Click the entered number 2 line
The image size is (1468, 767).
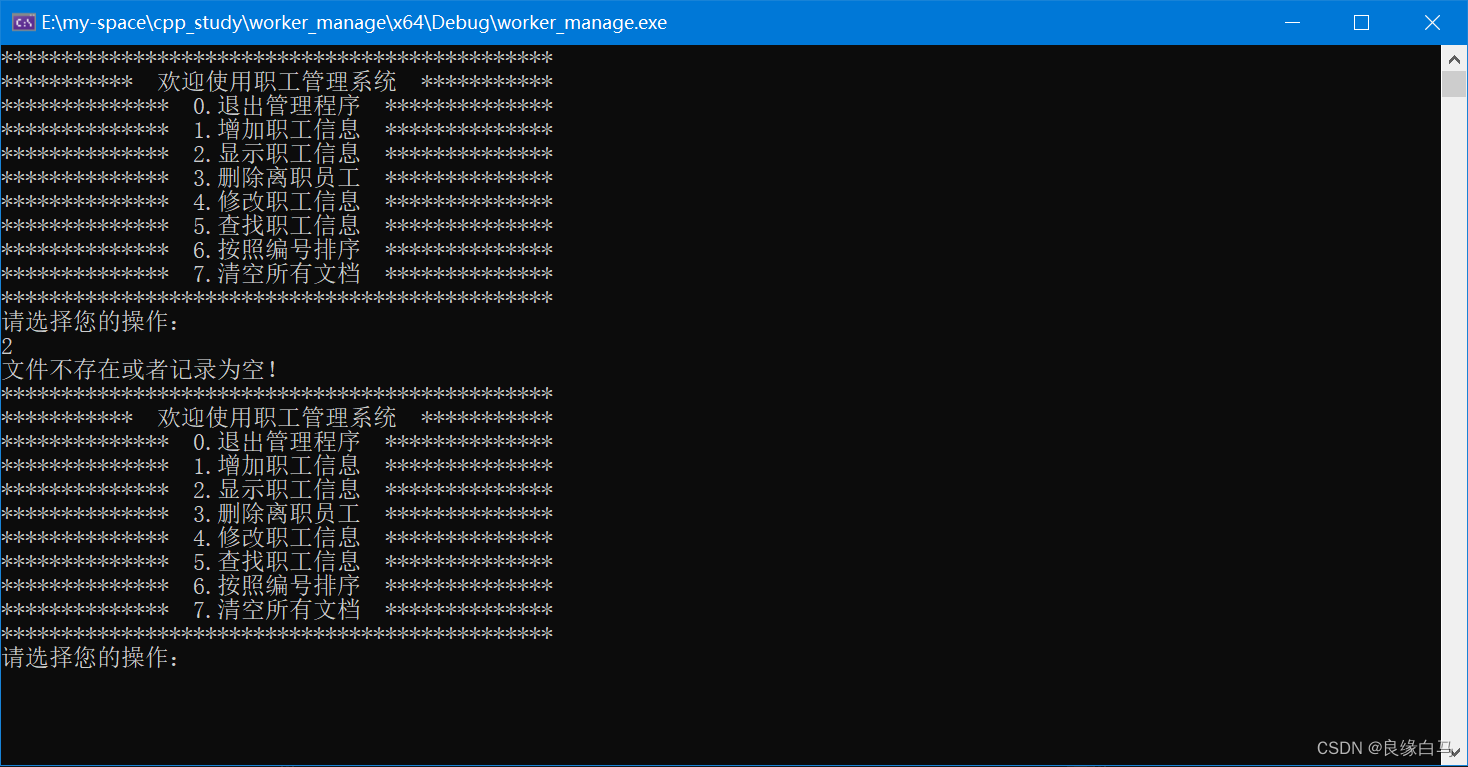click(x=8, y=346)
